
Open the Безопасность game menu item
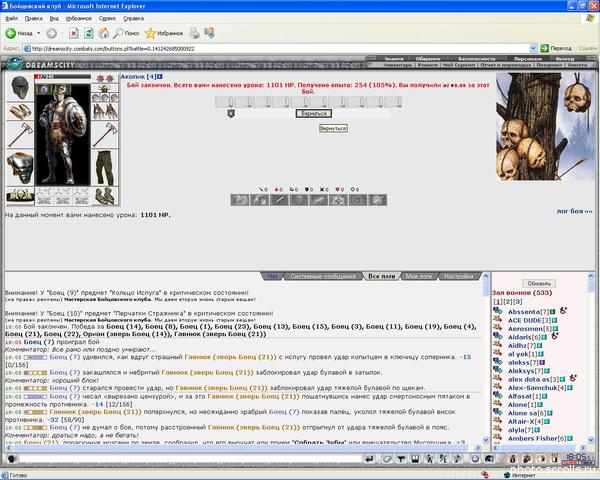tap(477, 59)
